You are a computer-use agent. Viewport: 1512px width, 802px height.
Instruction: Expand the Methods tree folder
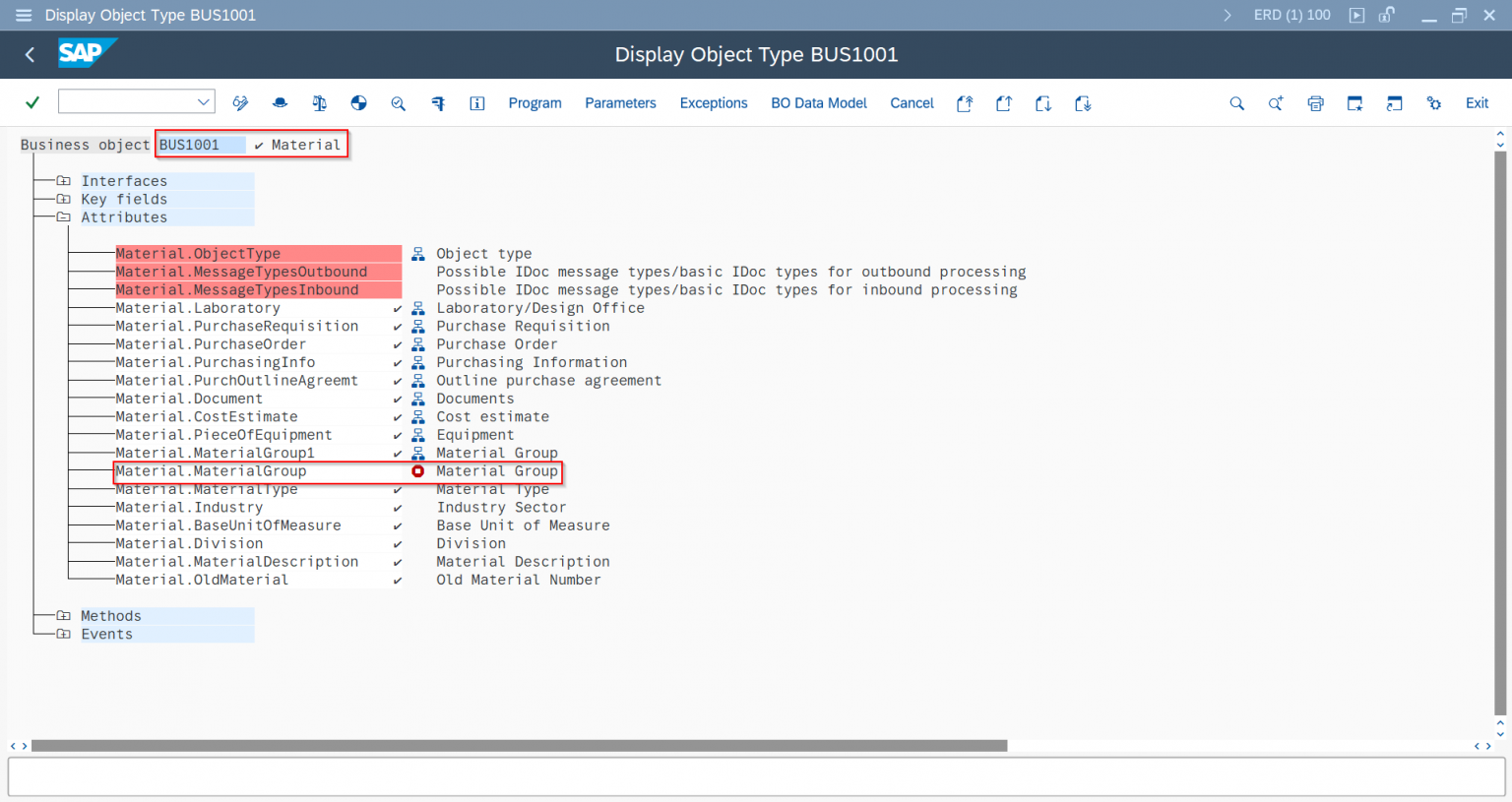pyautogui.click(x=64, y=616)
